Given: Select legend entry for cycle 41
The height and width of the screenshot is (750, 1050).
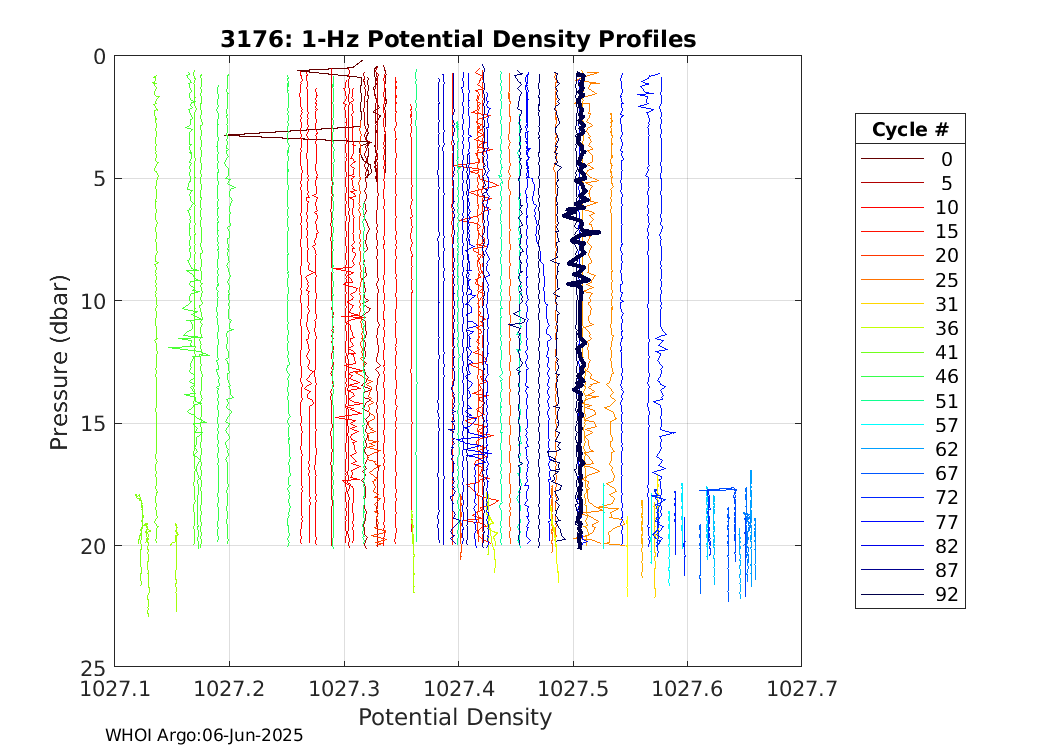Looking at the screenshot, I should tap(910, 352).
